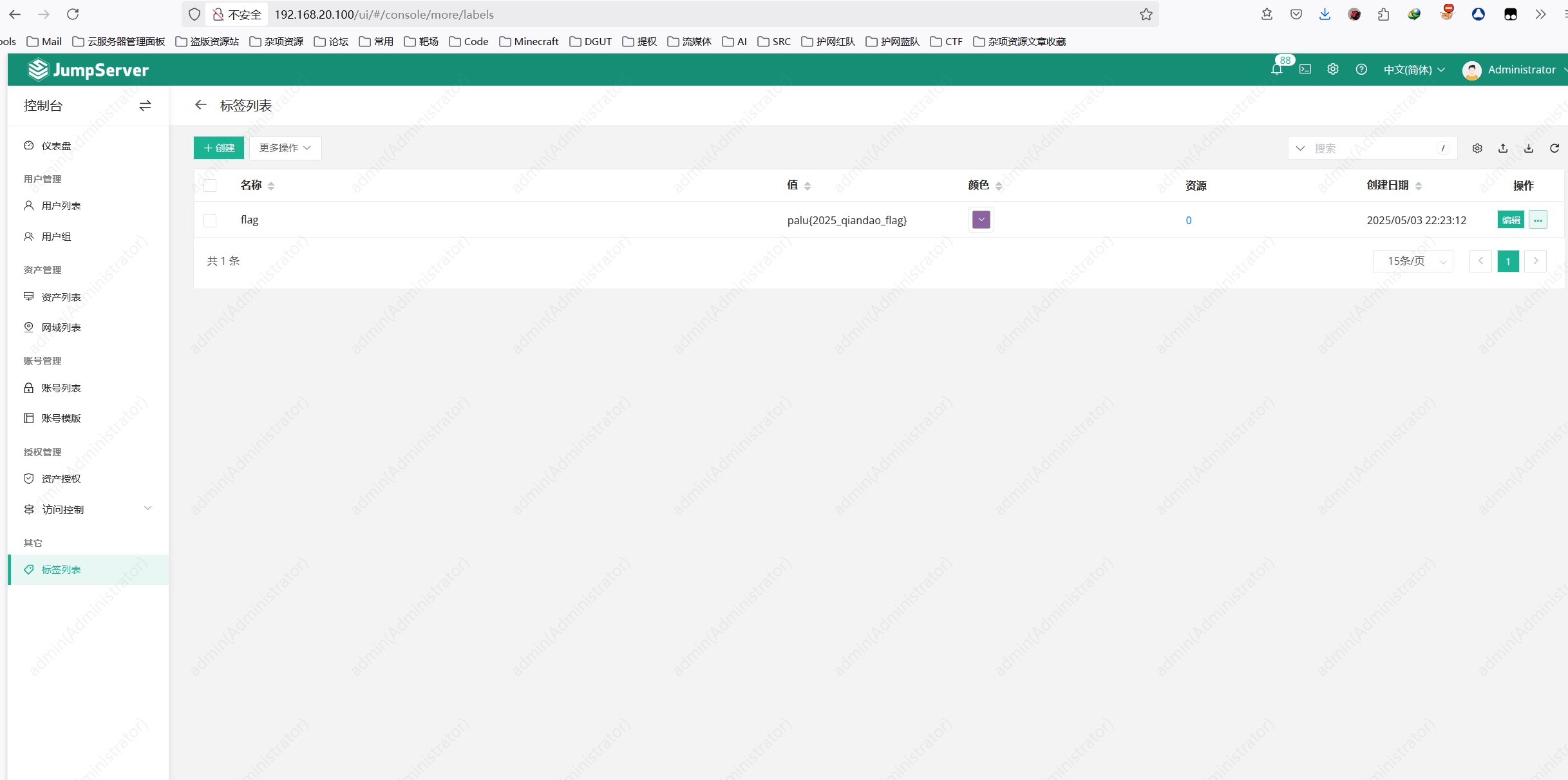Toggle the sidebar view switch icon
The image size is (1568, 780).
coord(145,105)
